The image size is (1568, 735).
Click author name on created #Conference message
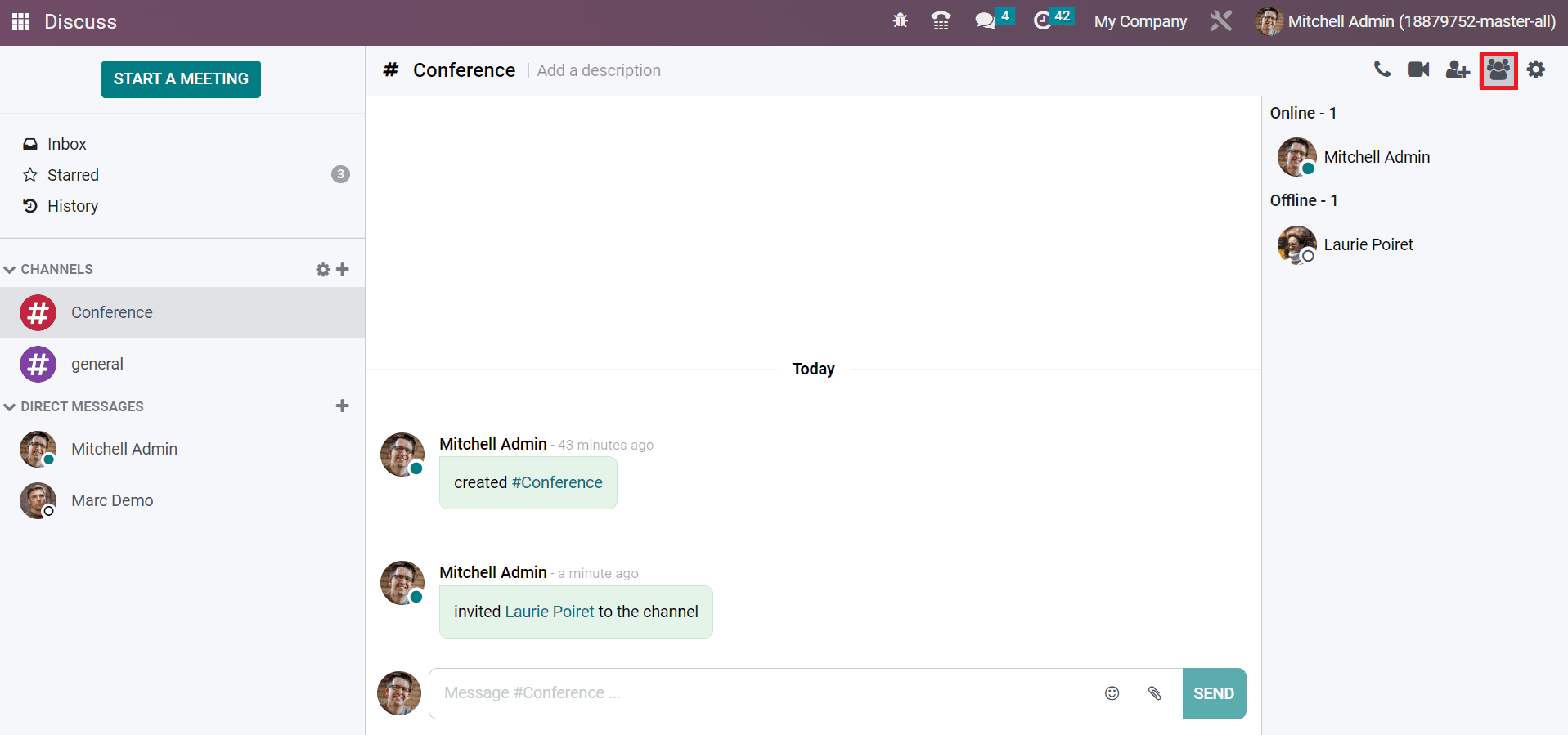[493, 444]
